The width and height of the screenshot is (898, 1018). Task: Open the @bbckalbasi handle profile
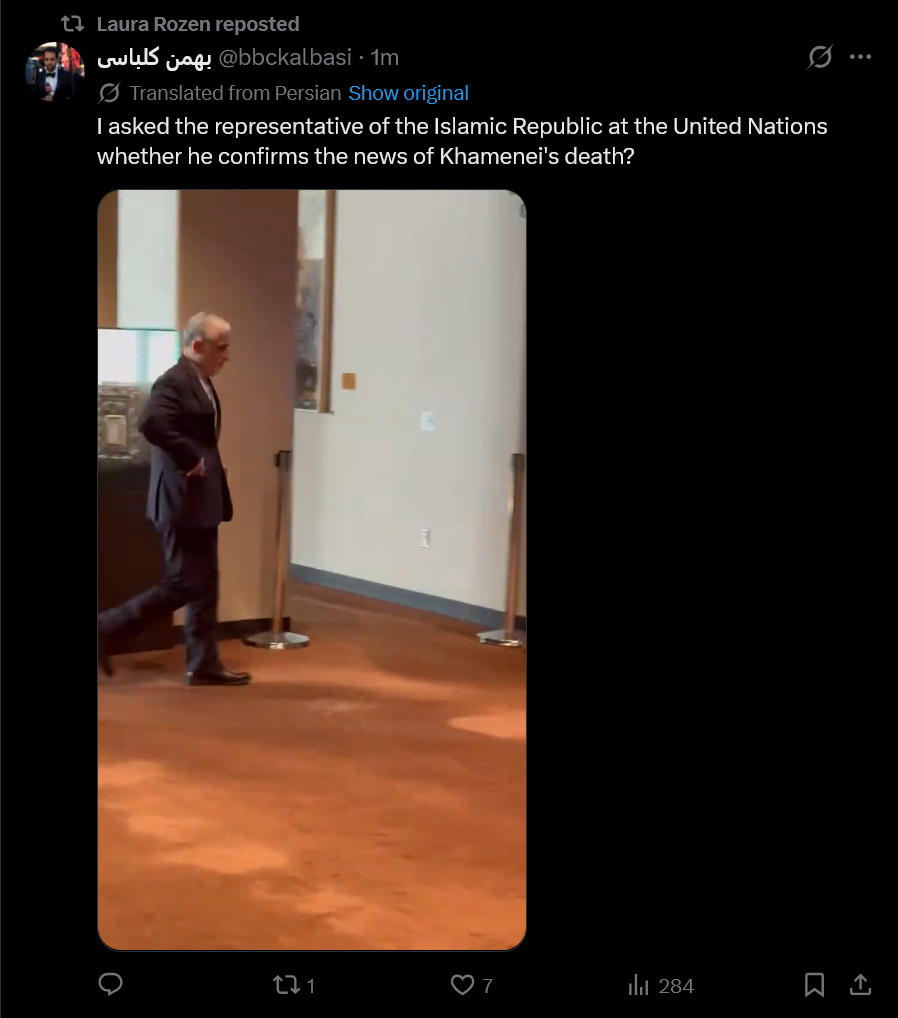point(285,57)
